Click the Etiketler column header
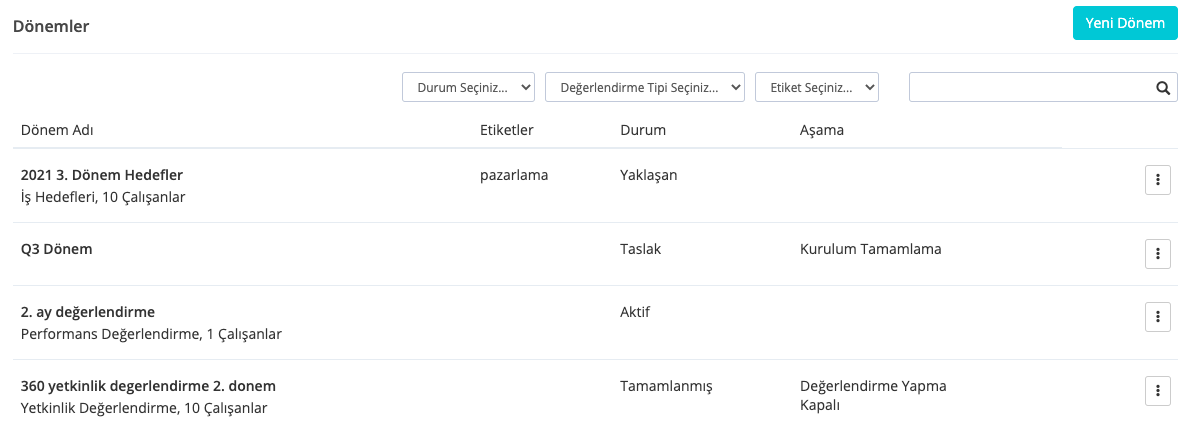Screen dimensions: 1190x421 click(x=507, y=131)
